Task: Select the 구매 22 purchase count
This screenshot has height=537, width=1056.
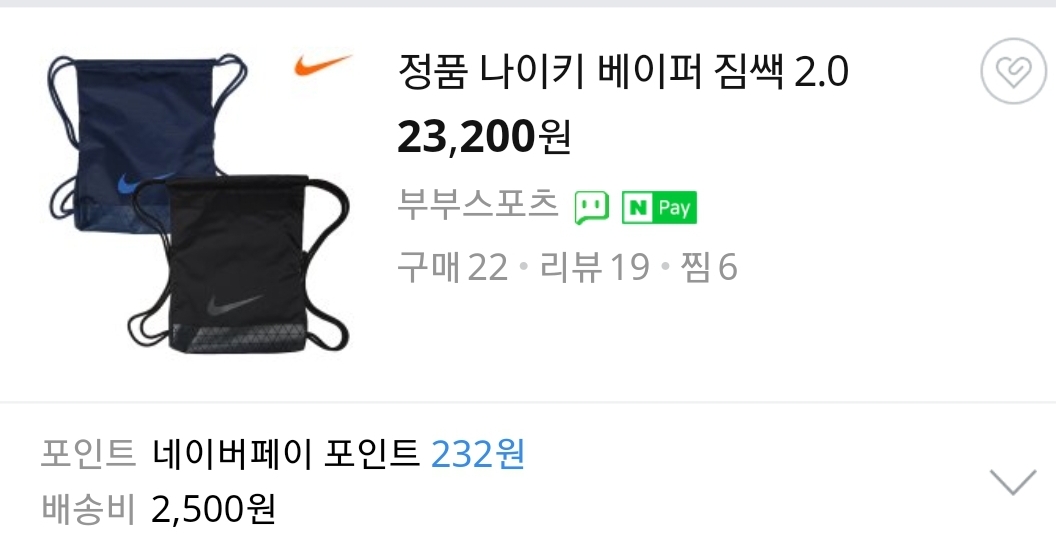Action: tap(452, 267)
